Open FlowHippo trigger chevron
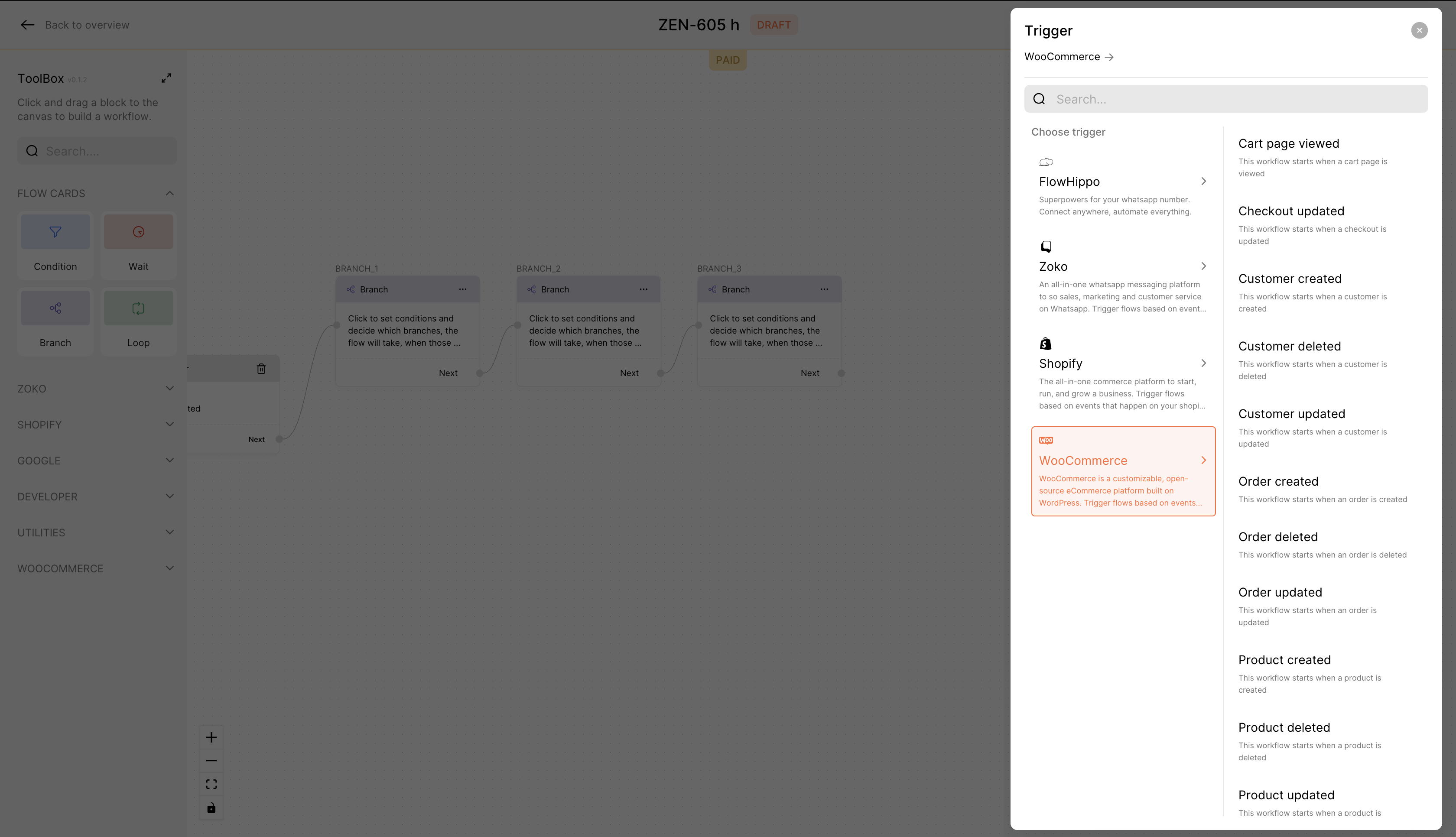1456x837 pixels. point(1204,181)
